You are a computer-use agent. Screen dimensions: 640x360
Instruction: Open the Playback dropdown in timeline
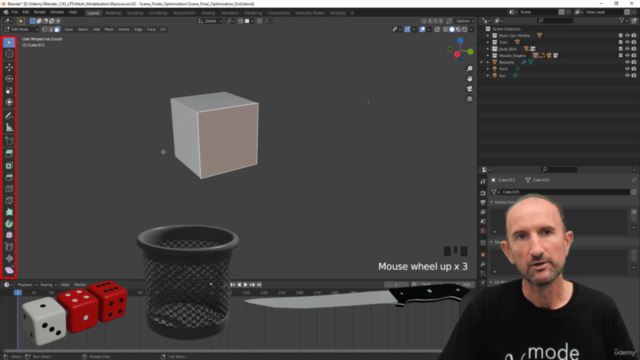tap(27, 284)
